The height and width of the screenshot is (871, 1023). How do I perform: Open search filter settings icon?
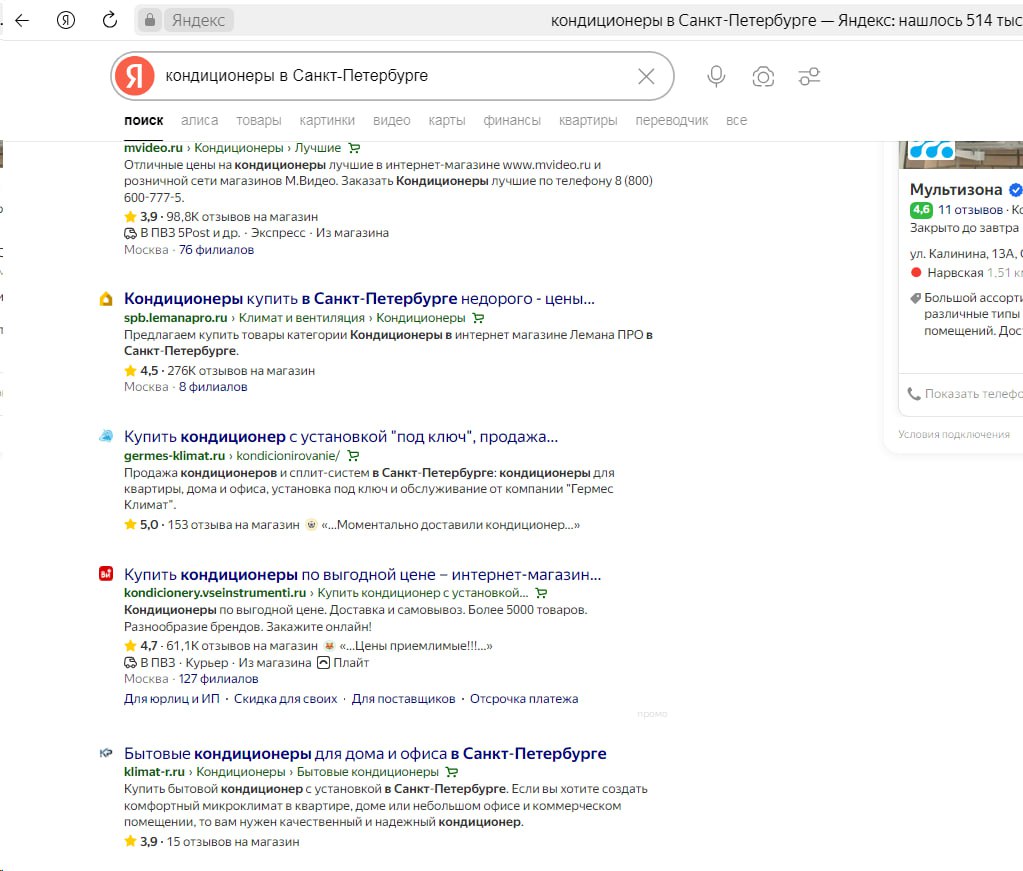point(809,76)
